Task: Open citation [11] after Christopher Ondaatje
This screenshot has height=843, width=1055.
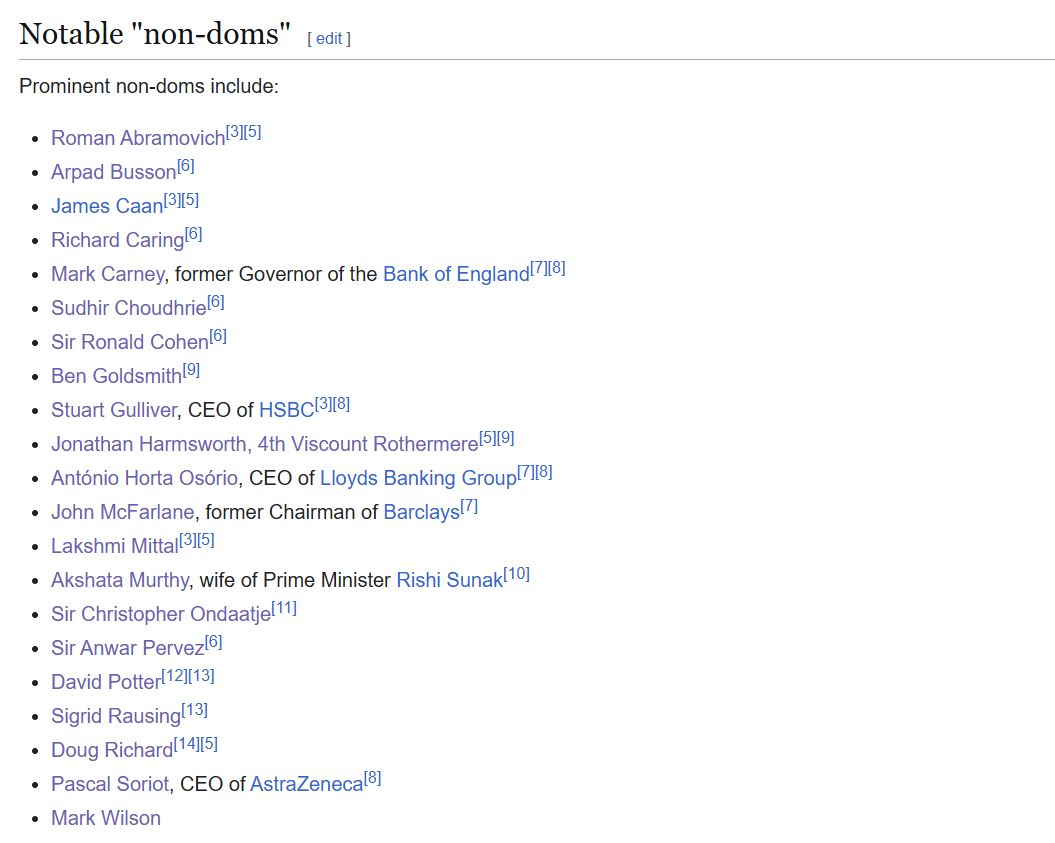Action: (284, 608)
